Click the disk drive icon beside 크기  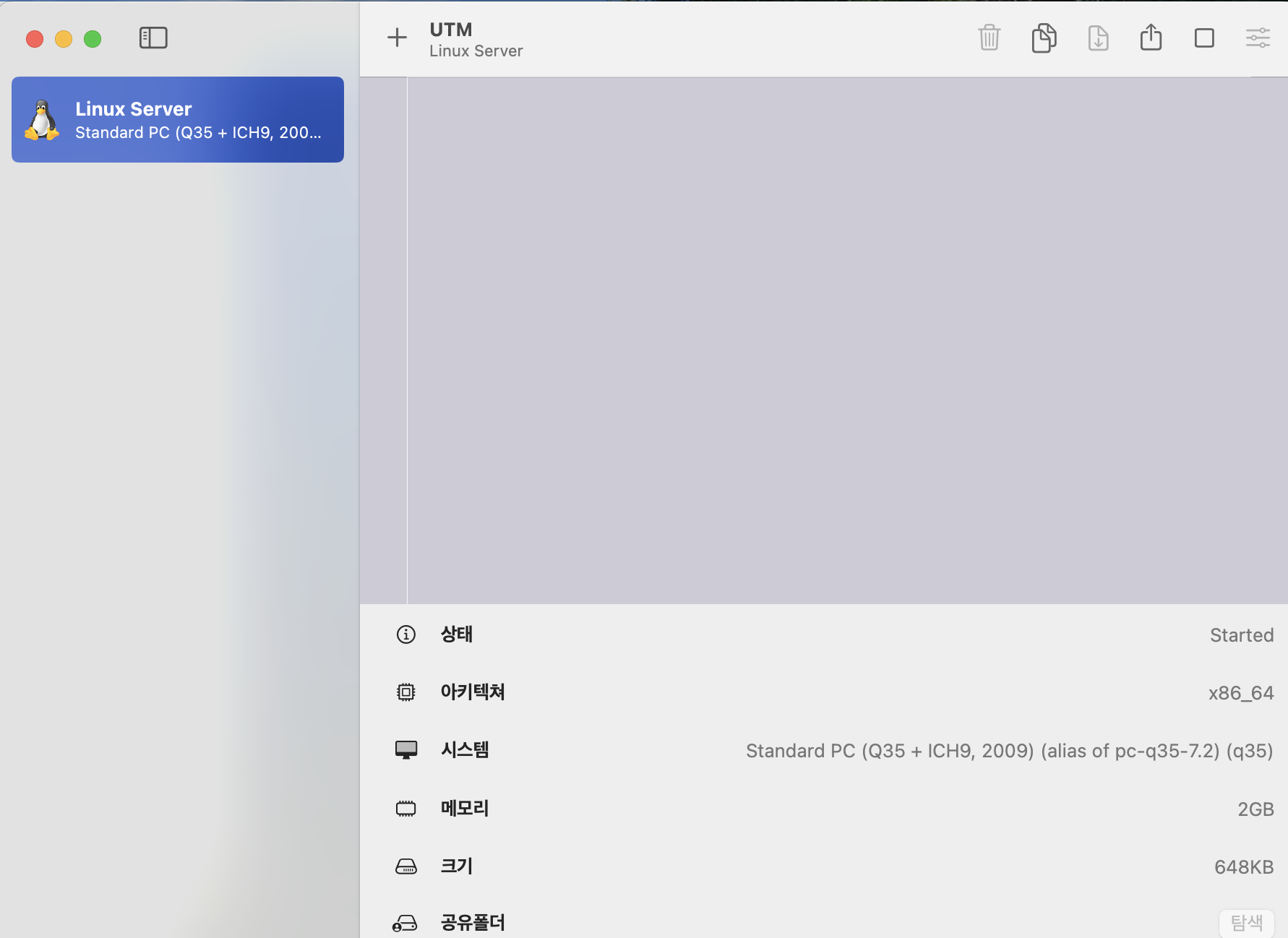pos(406,866)
